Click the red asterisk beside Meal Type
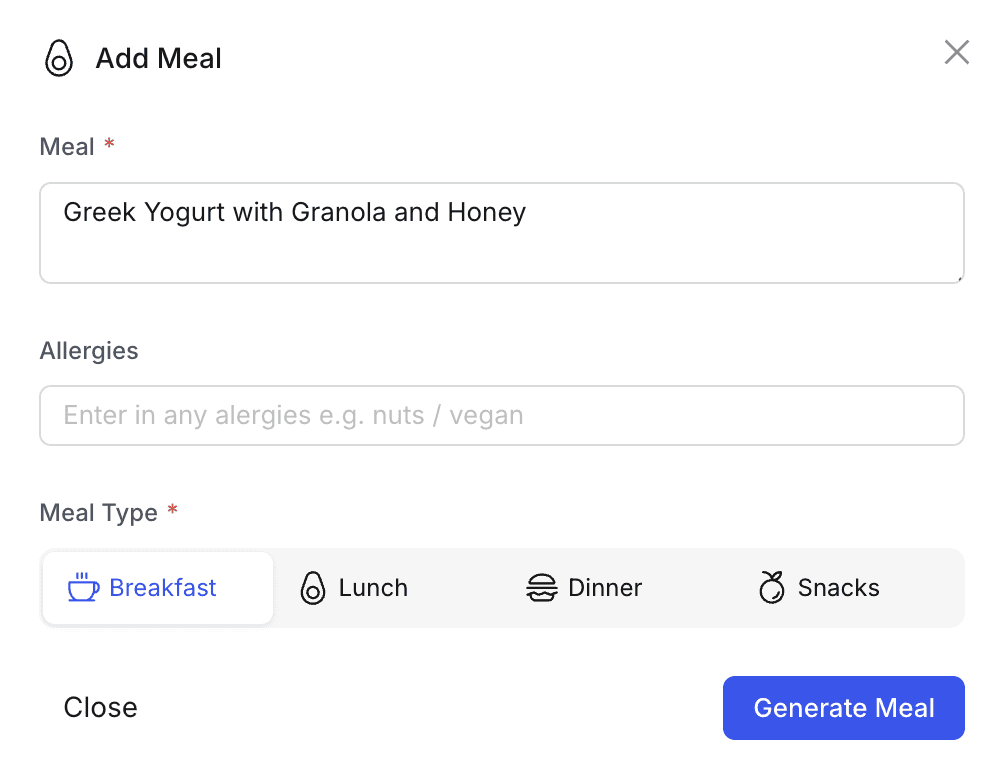1002x772 pixels. point(172,511)
